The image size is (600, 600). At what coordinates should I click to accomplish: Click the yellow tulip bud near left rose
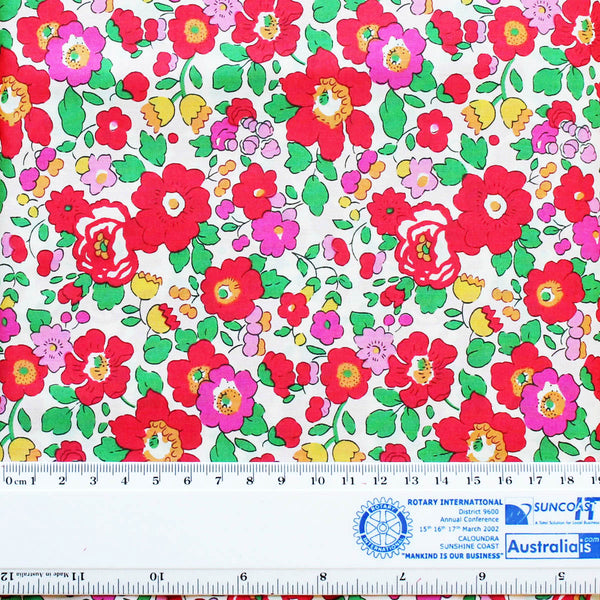point(146,286)
